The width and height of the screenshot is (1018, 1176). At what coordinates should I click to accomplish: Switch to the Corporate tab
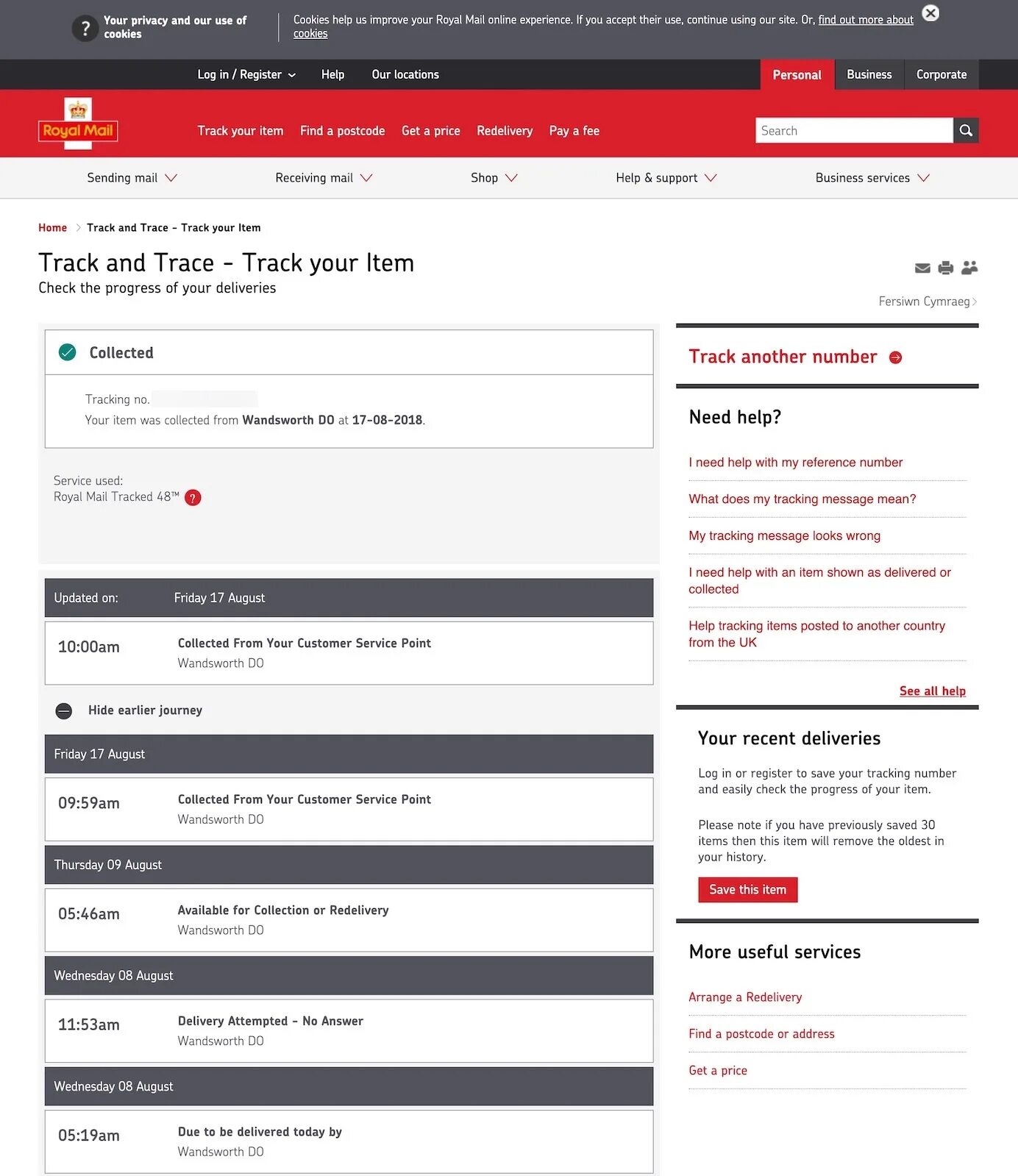[x=942, y=75]
